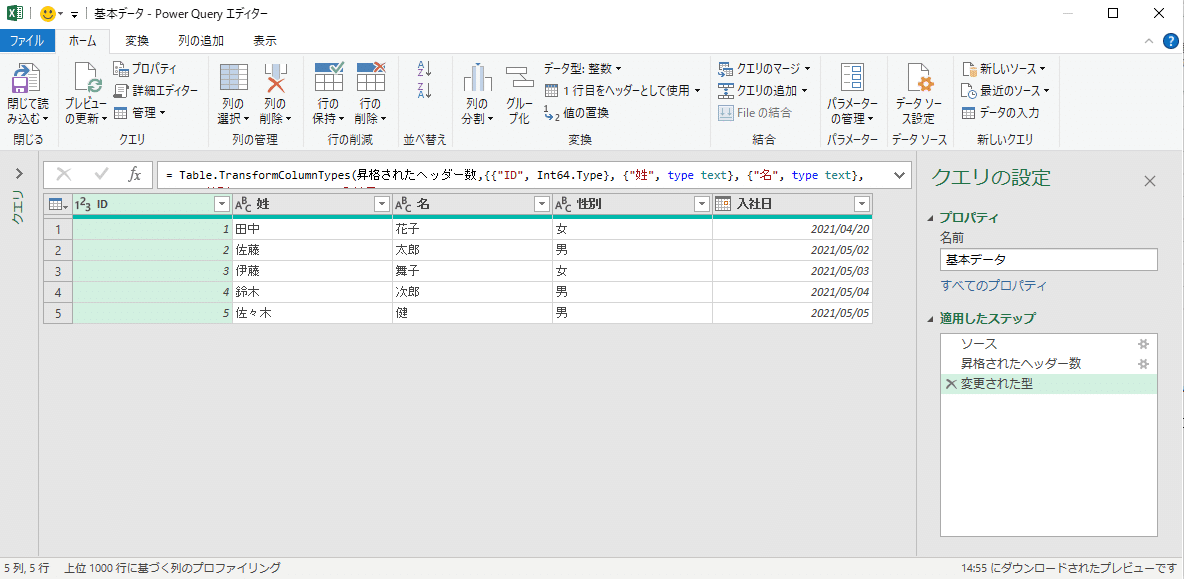Open the すべてのプロパティ link
The height and width of the screenshot is (579, 1184).
click(x=994, y=286)
